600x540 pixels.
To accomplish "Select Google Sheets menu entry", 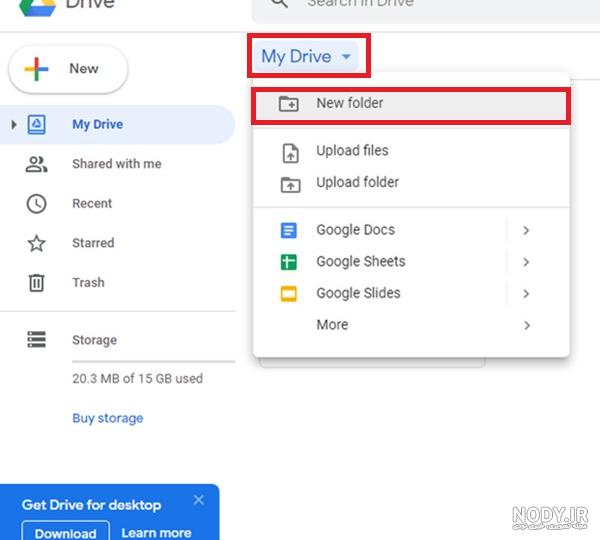I will 411,262.
